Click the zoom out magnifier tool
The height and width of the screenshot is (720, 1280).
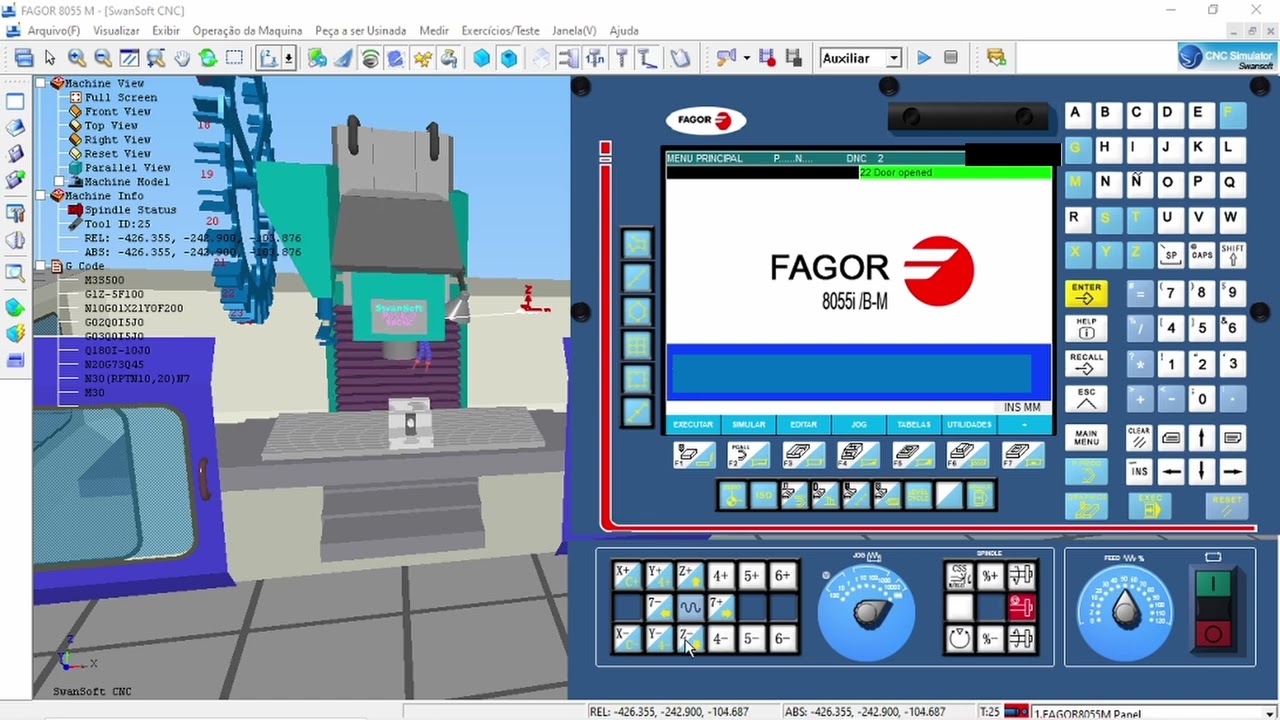[x=103, y=58]
